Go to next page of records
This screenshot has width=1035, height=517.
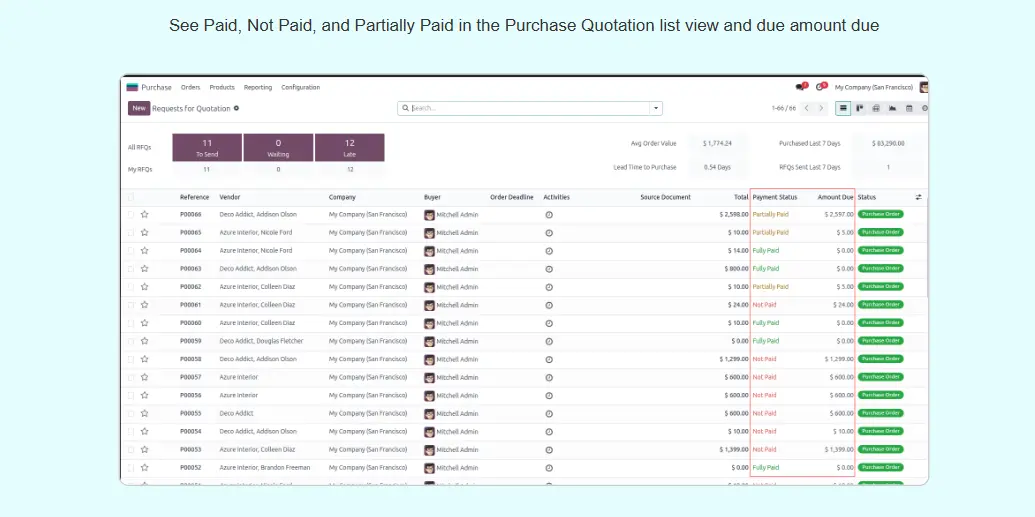[822, 108]
